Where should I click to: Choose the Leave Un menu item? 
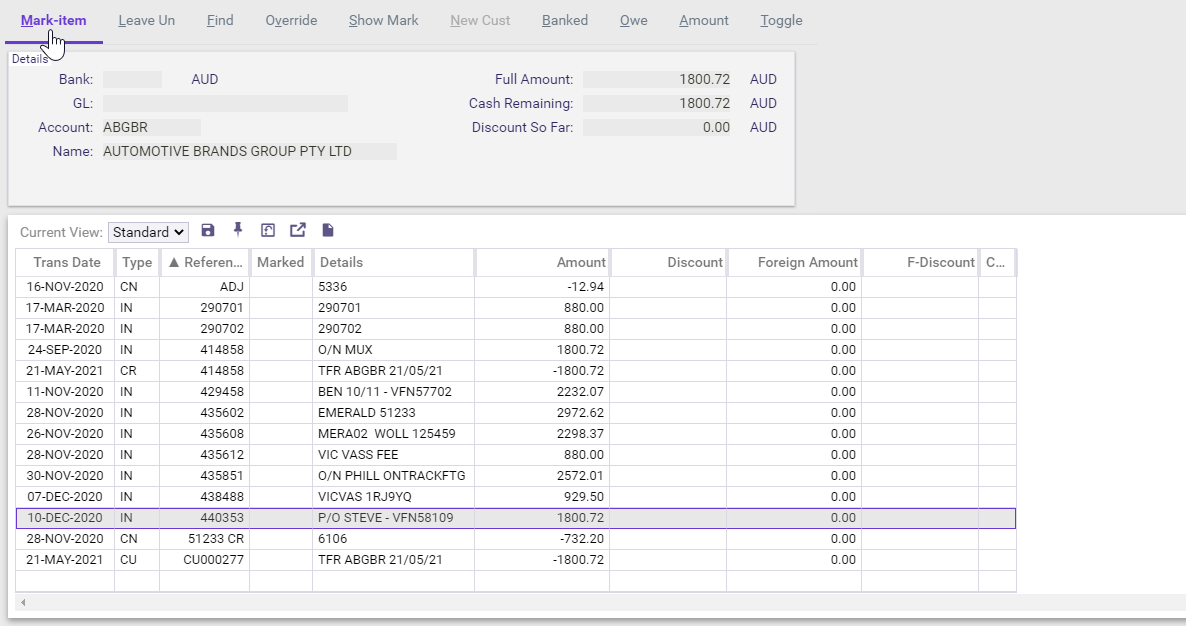pos(147,20)
